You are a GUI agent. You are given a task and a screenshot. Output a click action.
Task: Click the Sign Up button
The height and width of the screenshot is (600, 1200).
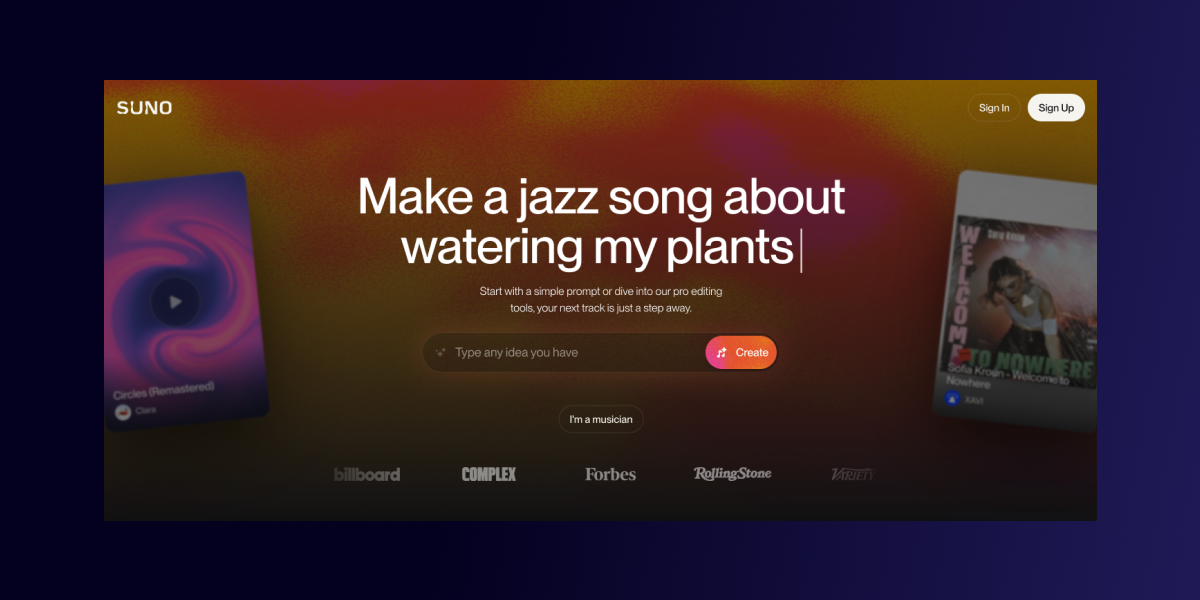1056,108
